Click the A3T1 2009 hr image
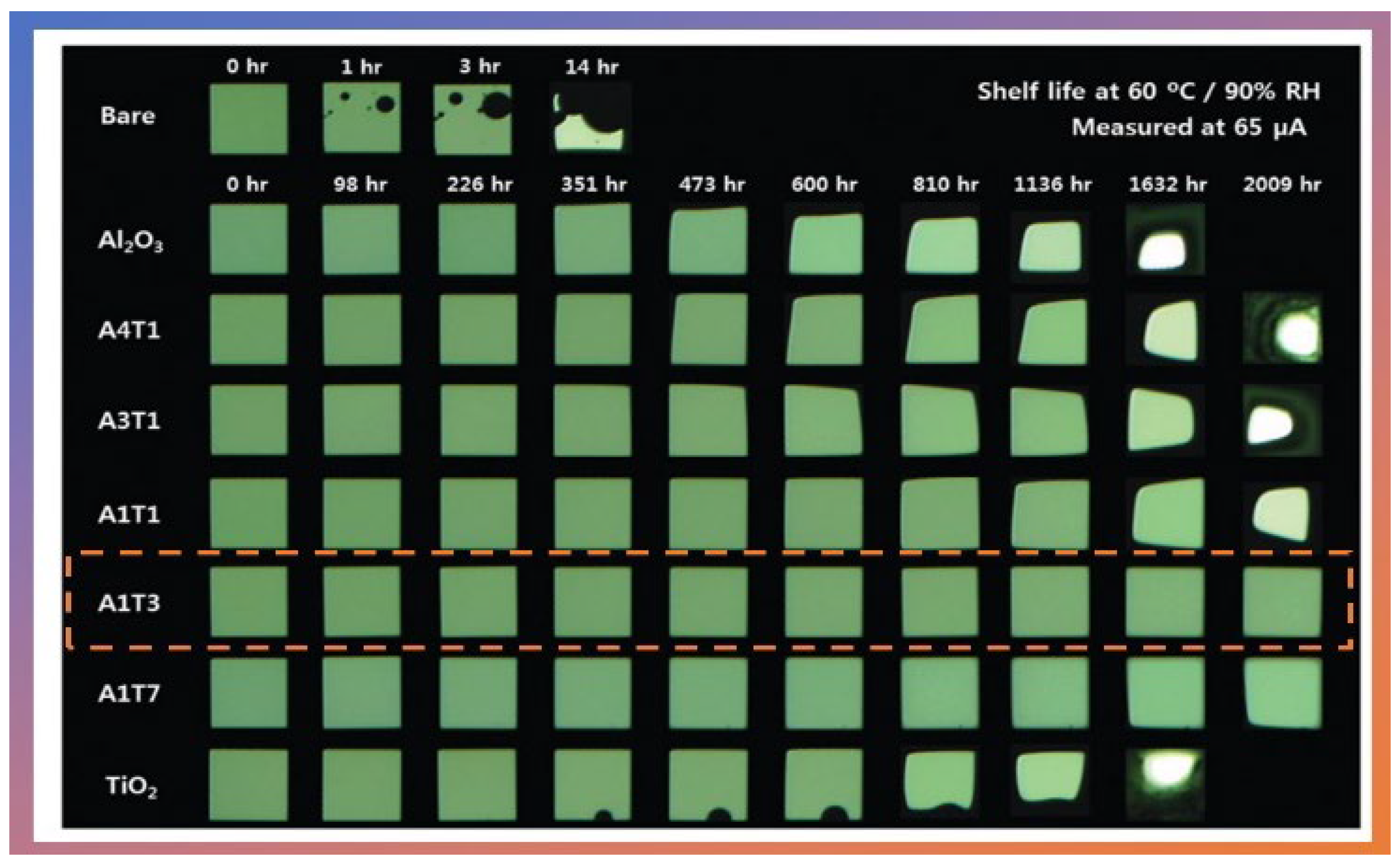Viewport: 1400px width, 864px height. pyautogui.click(x=1283, y=421)
